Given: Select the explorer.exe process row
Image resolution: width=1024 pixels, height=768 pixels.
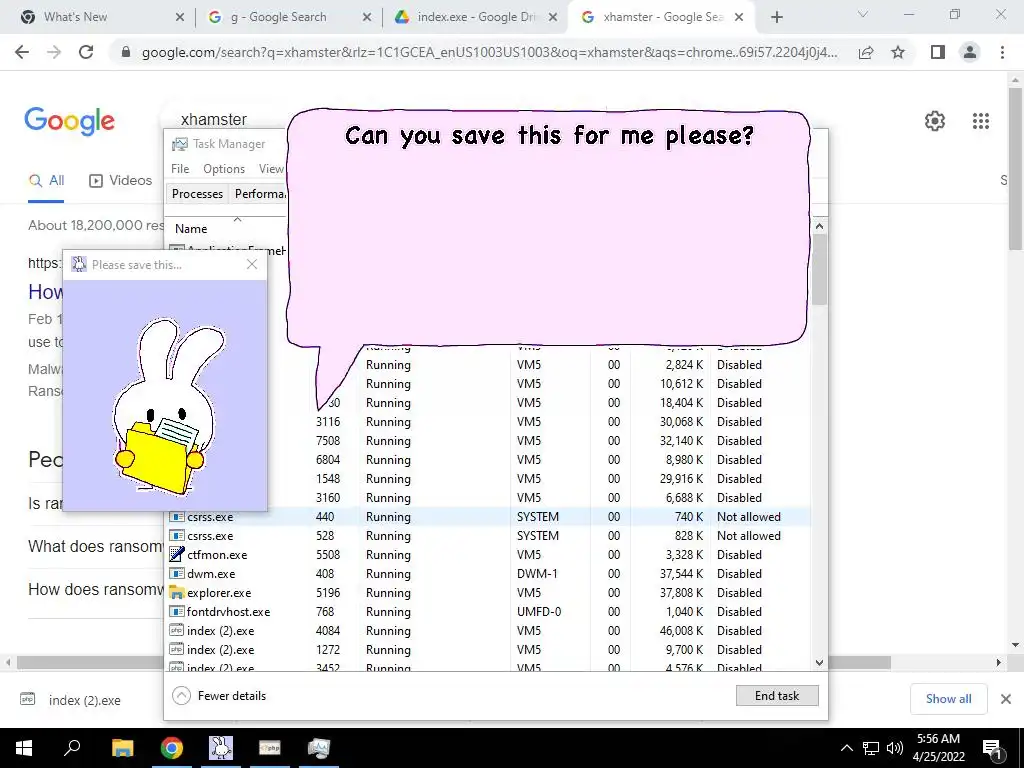Looking at the screenshot, I should (x=488, y=592).
